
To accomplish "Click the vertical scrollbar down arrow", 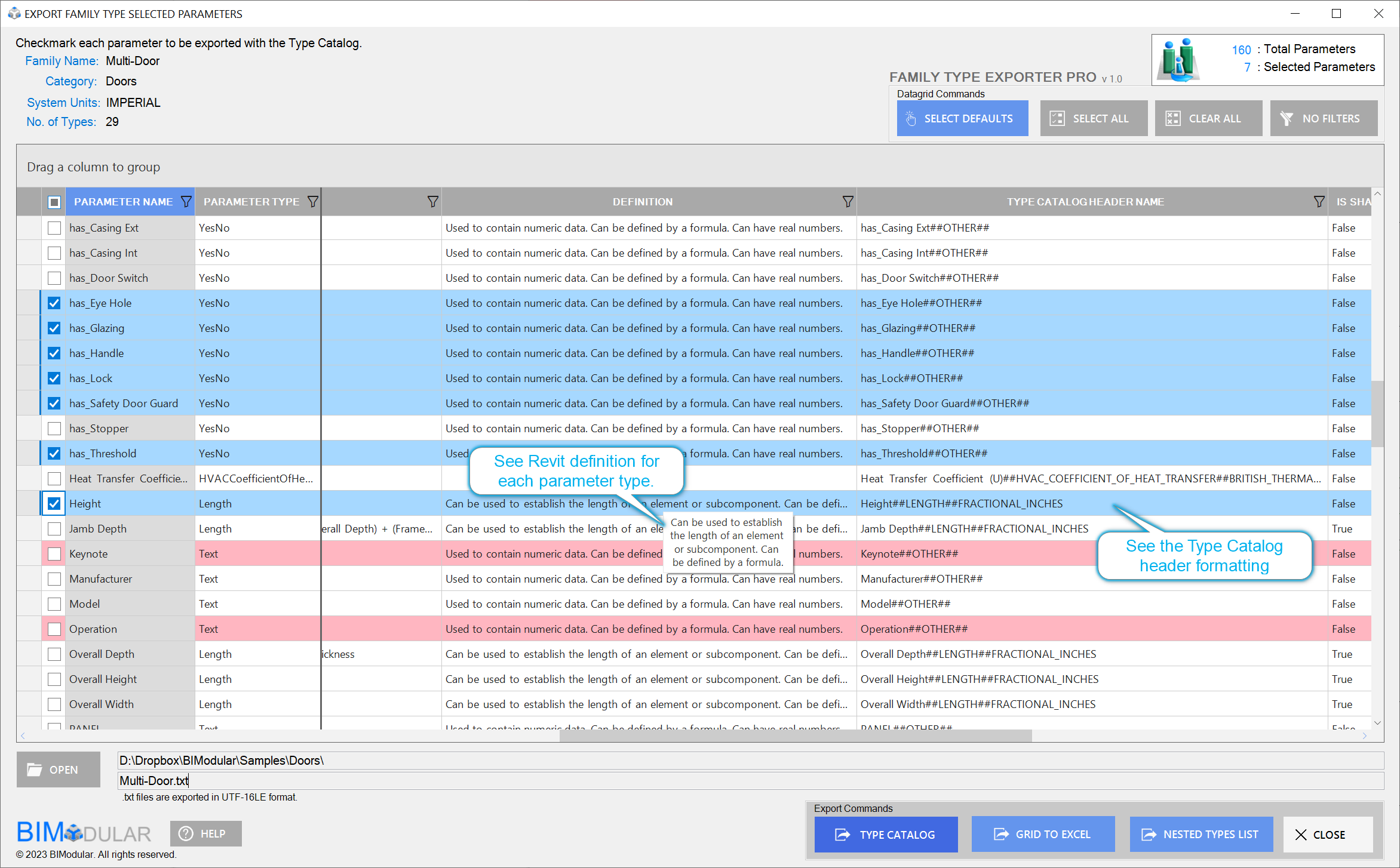I will pyautogui.click(x=1377, y=723).
